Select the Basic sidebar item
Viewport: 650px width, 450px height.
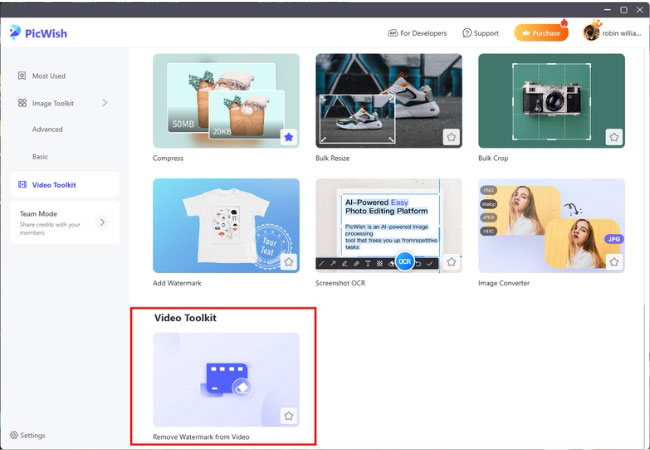point(40,156)
